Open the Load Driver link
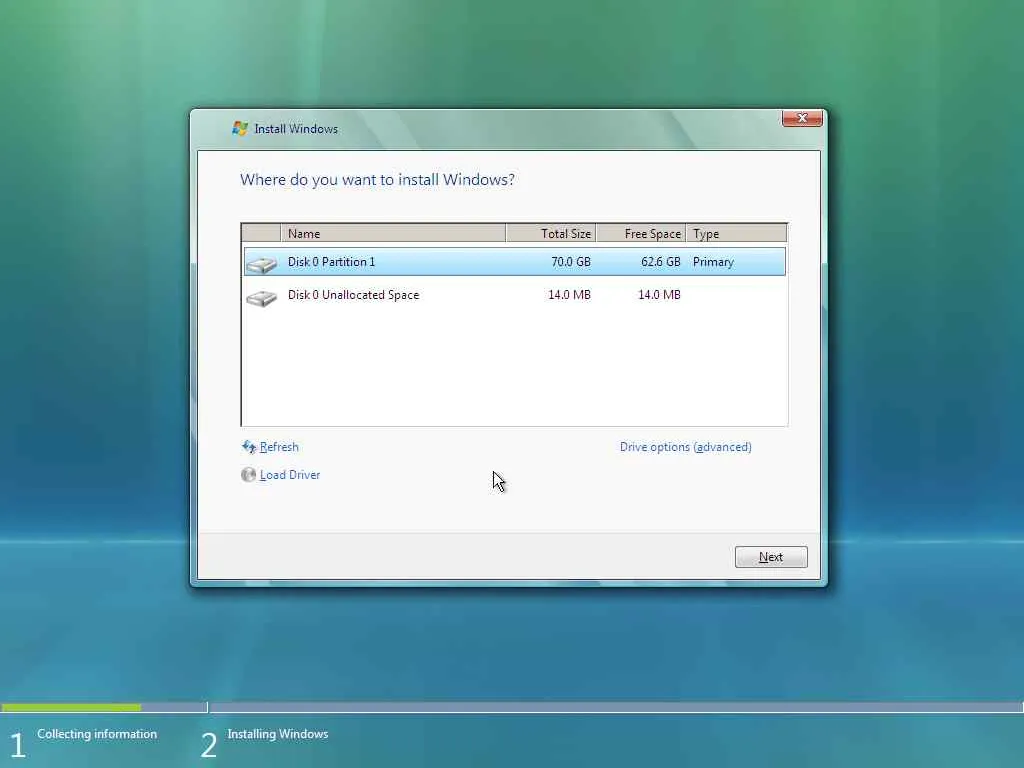 coord(290,475)
